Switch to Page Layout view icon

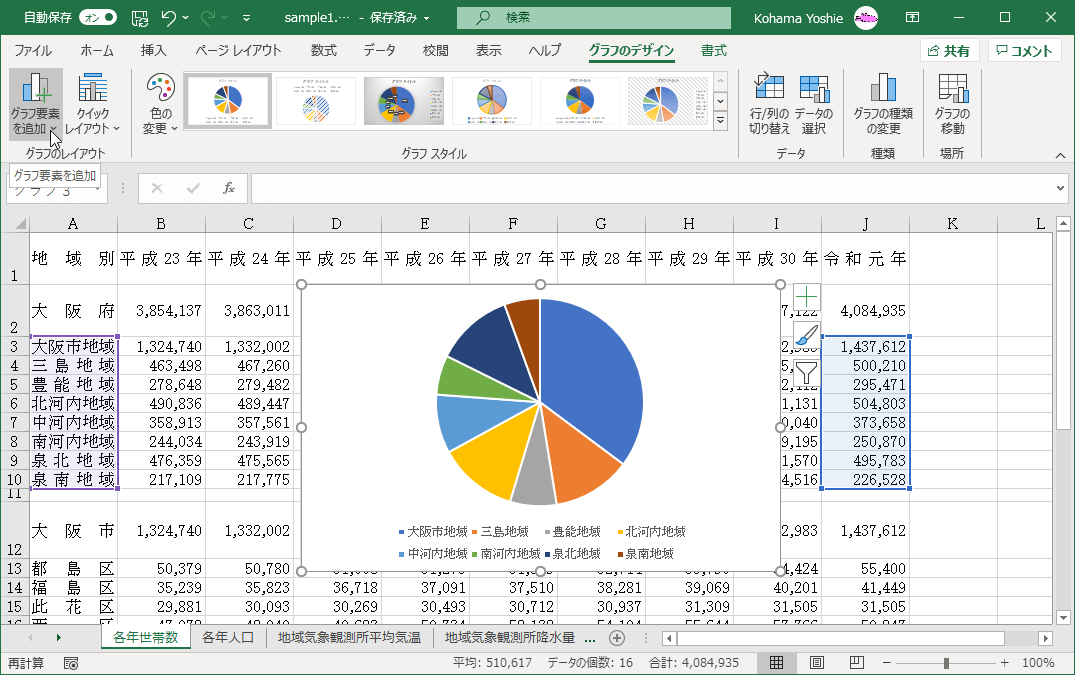coord(817,663)
